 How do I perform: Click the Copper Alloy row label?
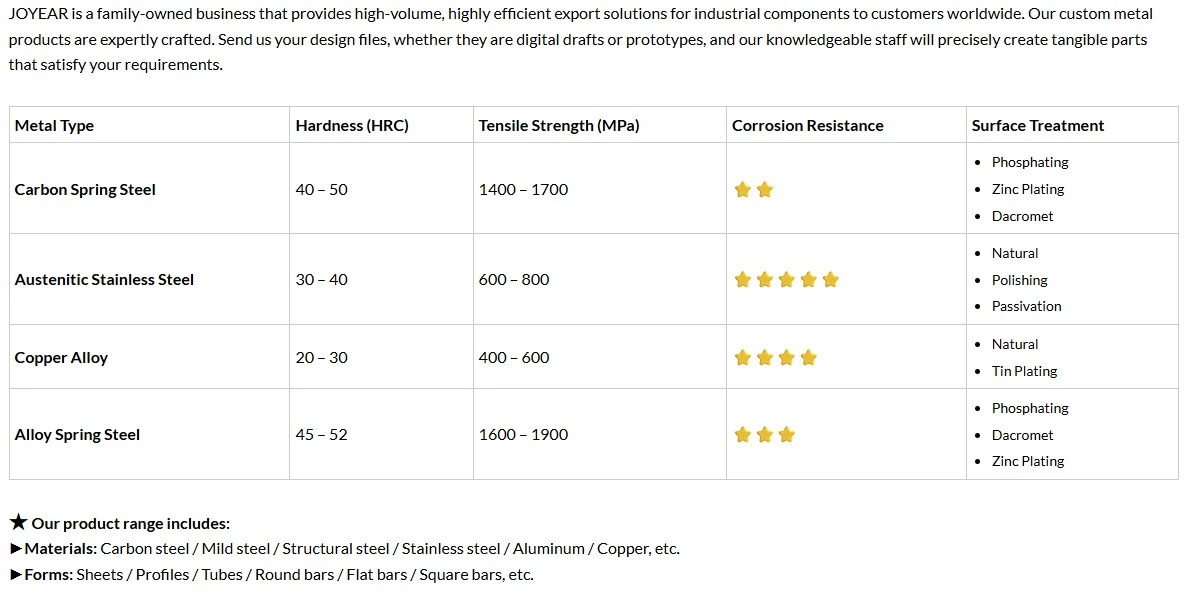point(61,358)
